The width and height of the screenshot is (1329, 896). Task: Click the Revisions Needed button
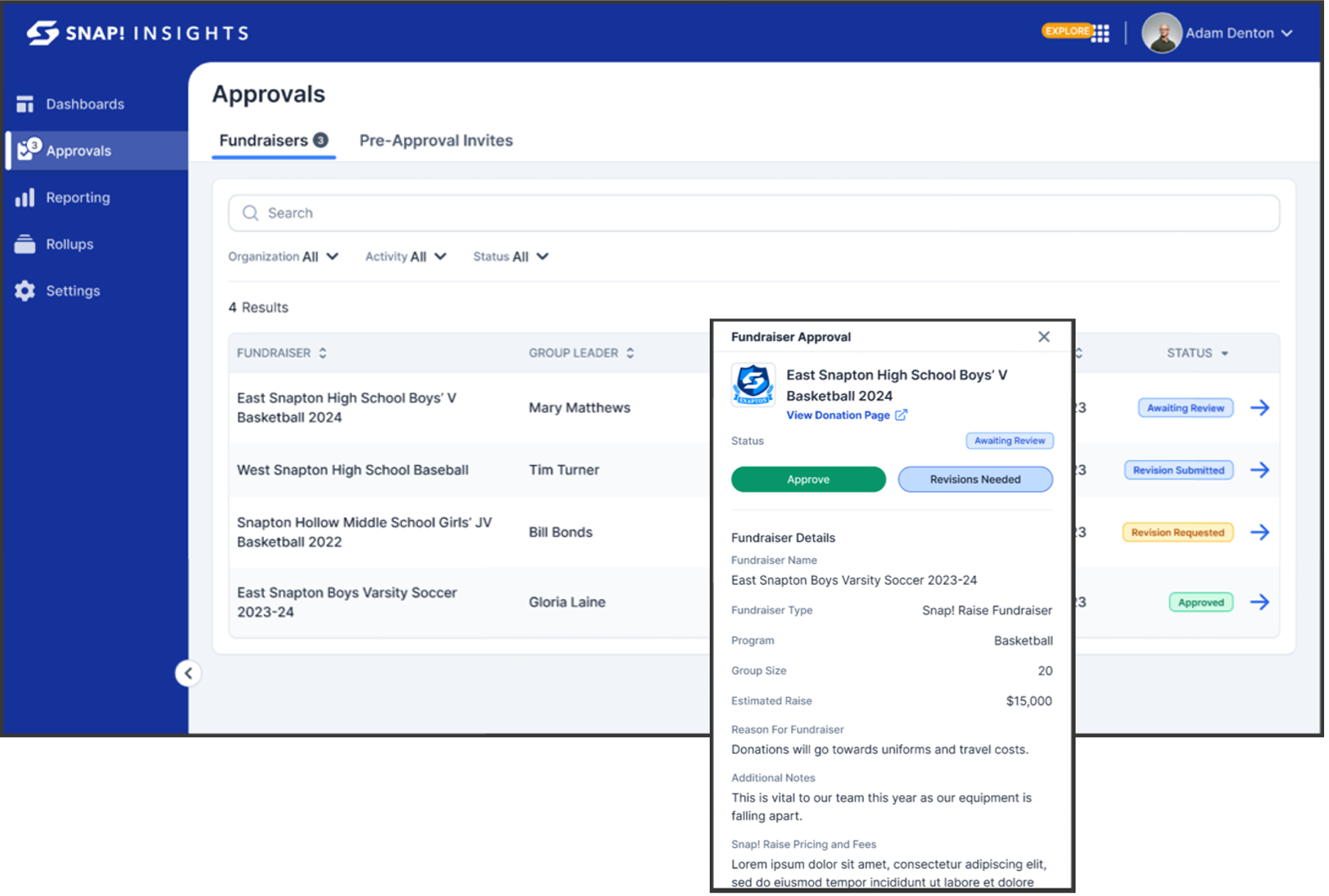tap(975, 479)
